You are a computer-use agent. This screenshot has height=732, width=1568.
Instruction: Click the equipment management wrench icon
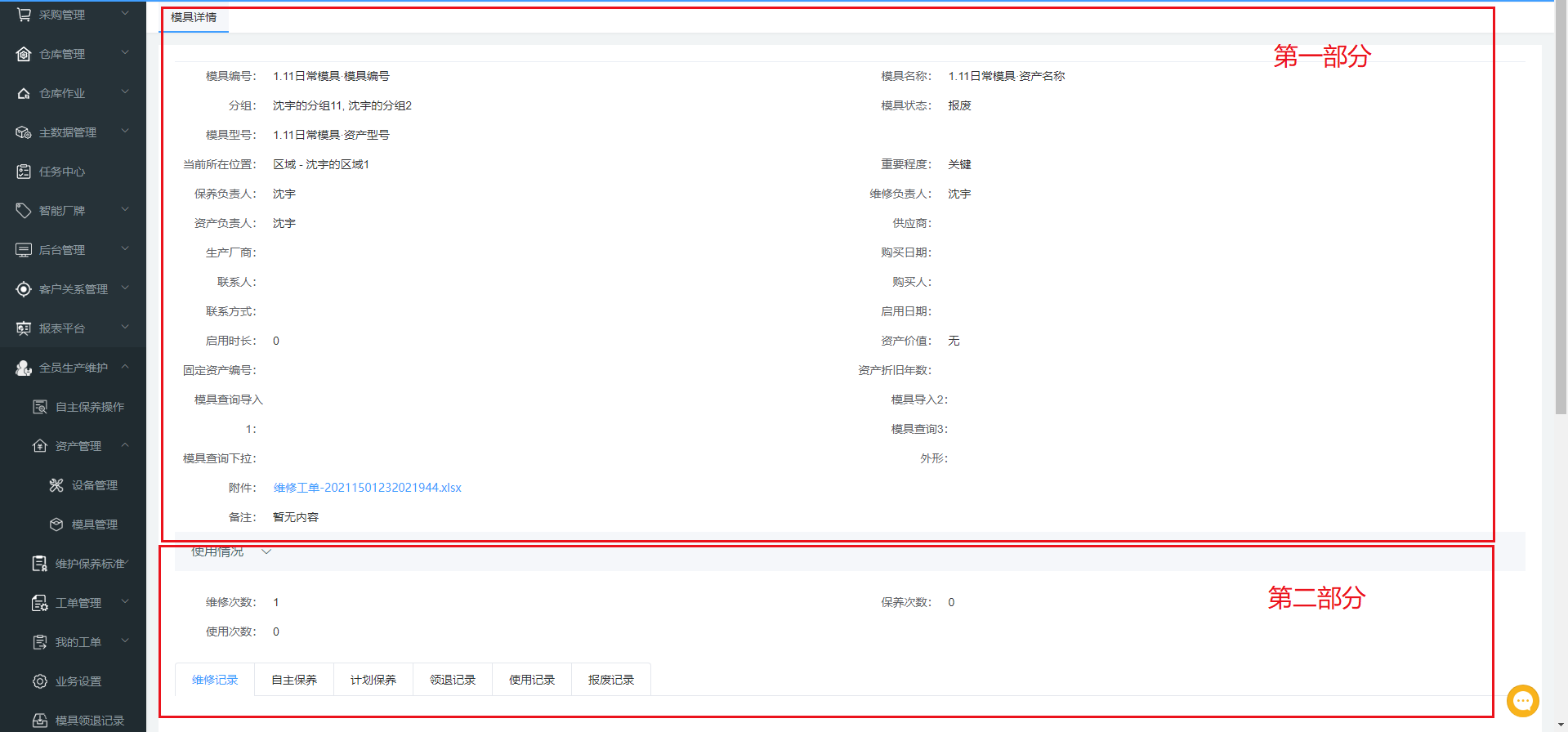pyautogui.click(x=56, y=485)
